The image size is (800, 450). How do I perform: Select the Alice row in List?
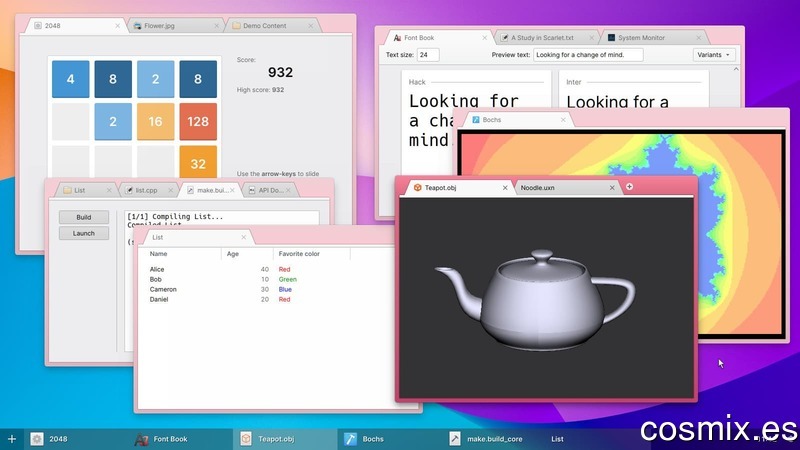tap(265, 269)
